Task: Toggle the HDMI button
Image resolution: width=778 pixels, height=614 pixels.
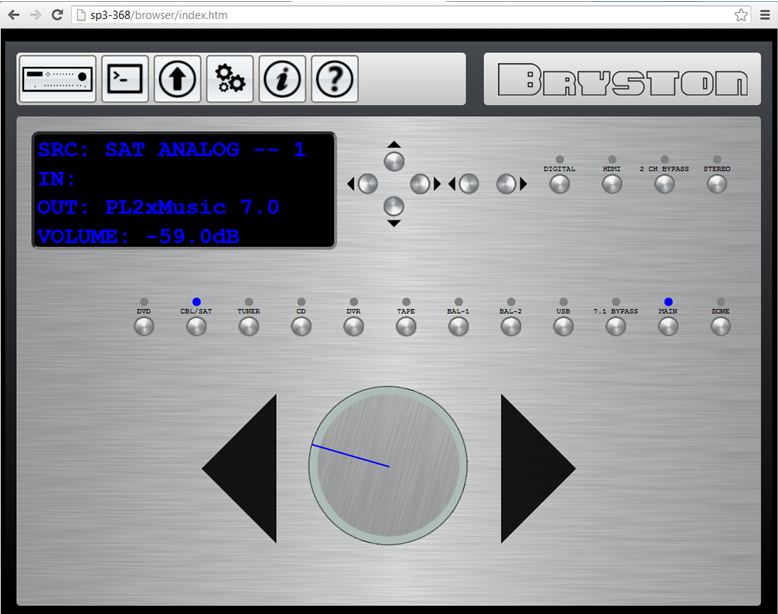Action: [612, 184]
